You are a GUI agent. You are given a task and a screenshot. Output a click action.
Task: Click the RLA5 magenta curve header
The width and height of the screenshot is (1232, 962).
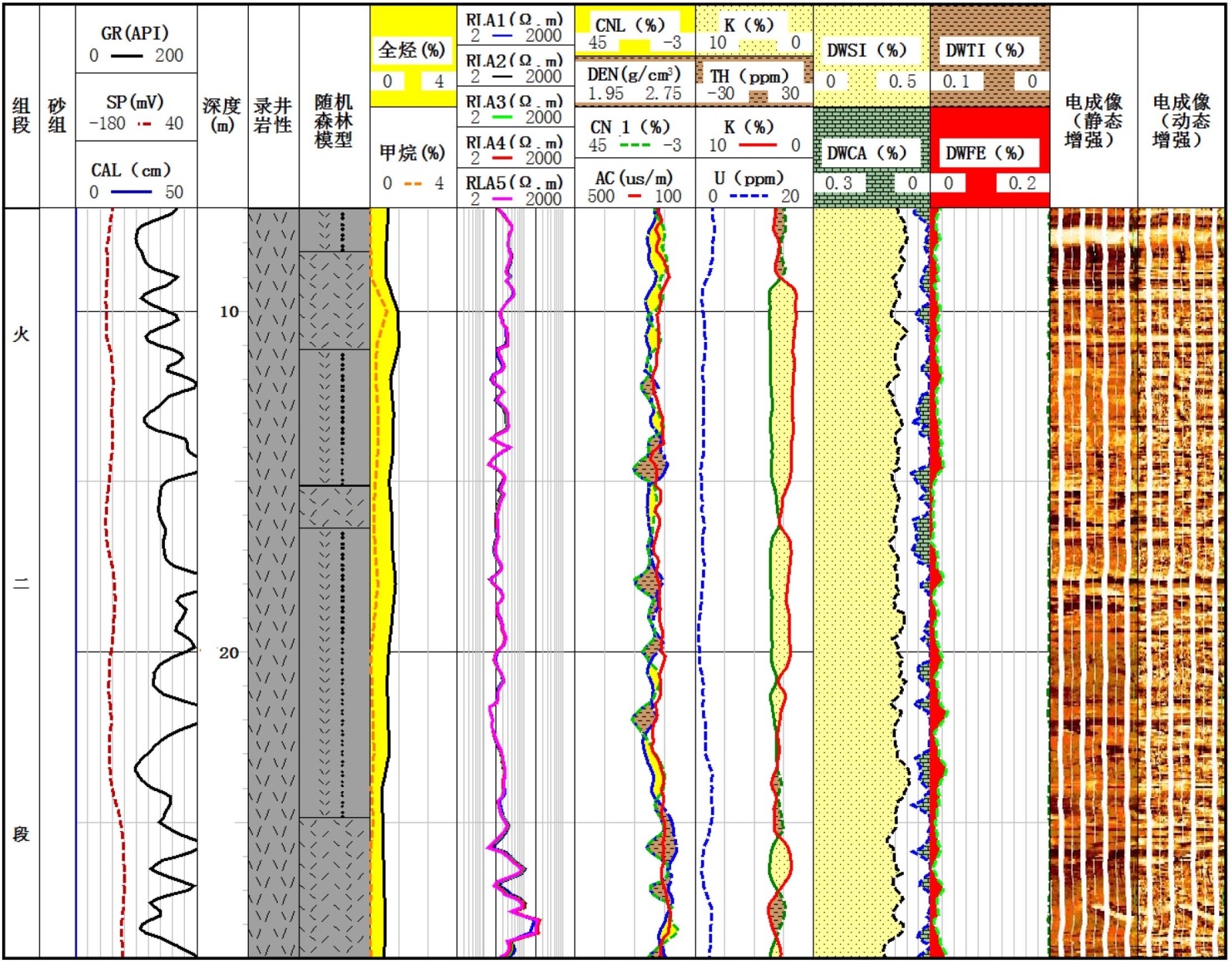coord(515,183)
